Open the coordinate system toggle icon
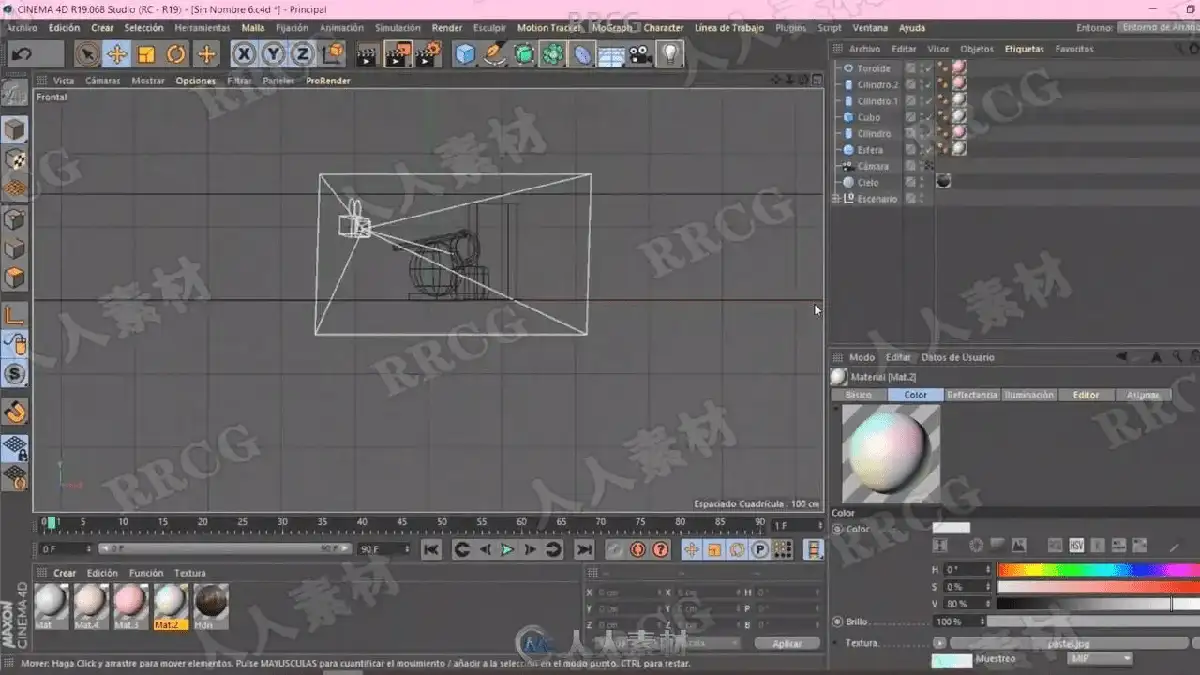Viewport: 1200px width, 675px height. coord(333,54)
